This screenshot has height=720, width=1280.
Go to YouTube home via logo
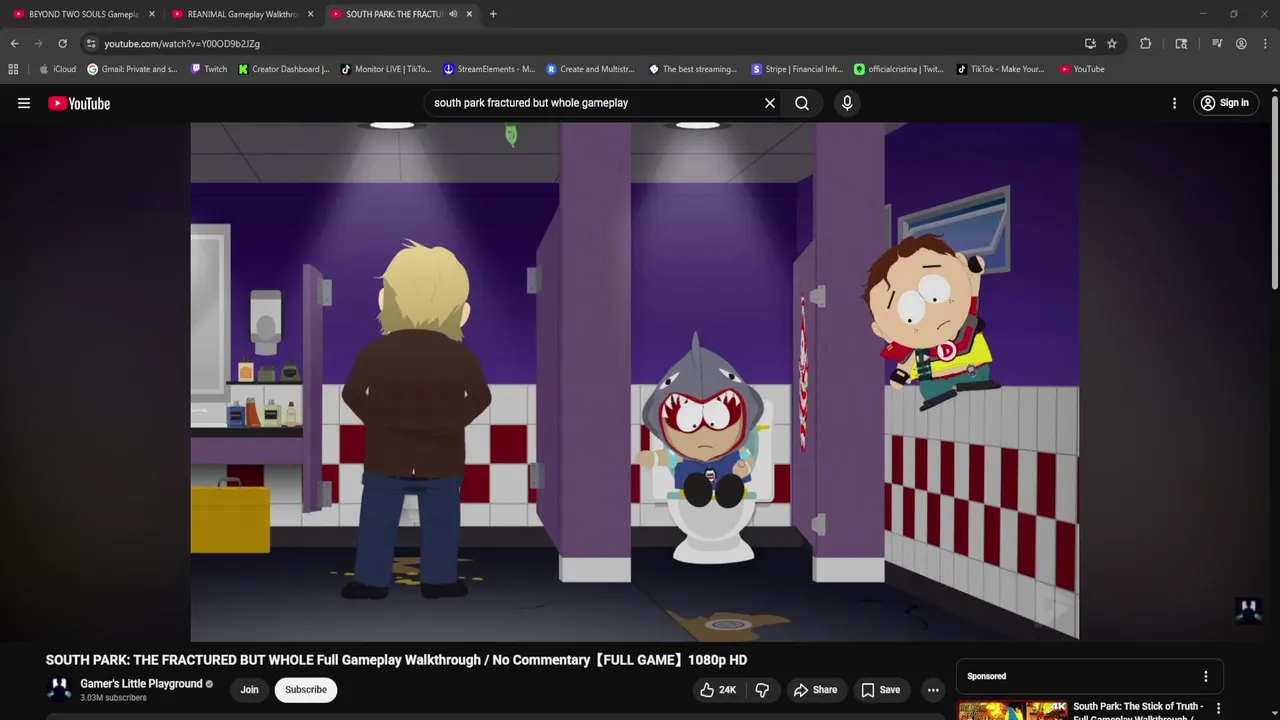coord(79,103)
